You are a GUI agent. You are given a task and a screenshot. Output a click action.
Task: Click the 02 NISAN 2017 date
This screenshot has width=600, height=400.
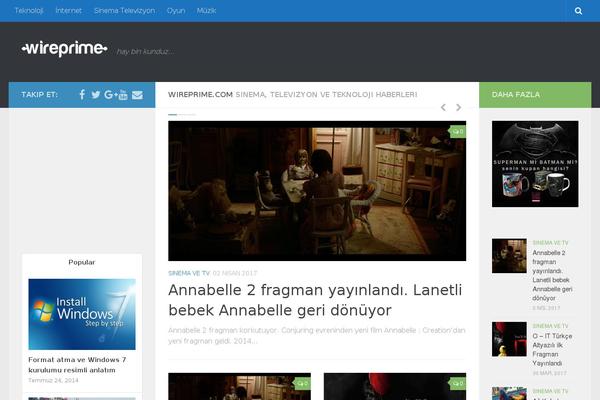235,273
